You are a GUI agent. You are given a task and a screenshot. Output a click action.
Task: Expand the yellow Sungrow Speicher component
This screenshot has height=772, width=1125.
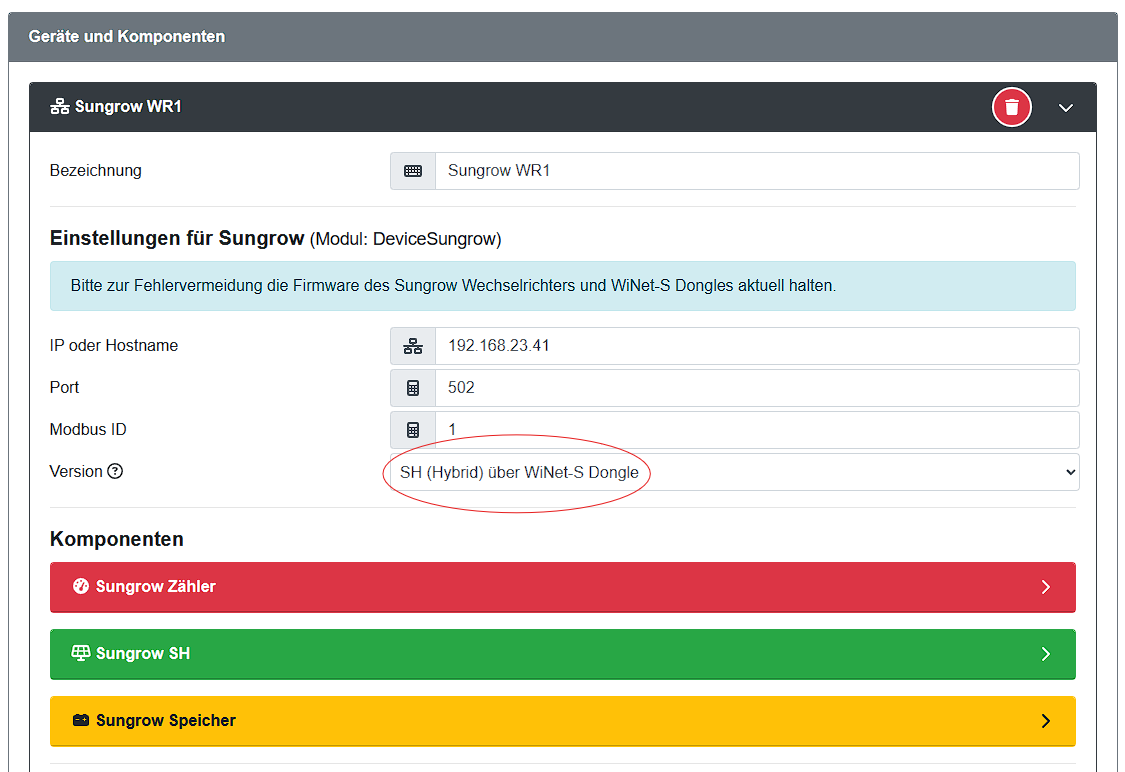562,720
